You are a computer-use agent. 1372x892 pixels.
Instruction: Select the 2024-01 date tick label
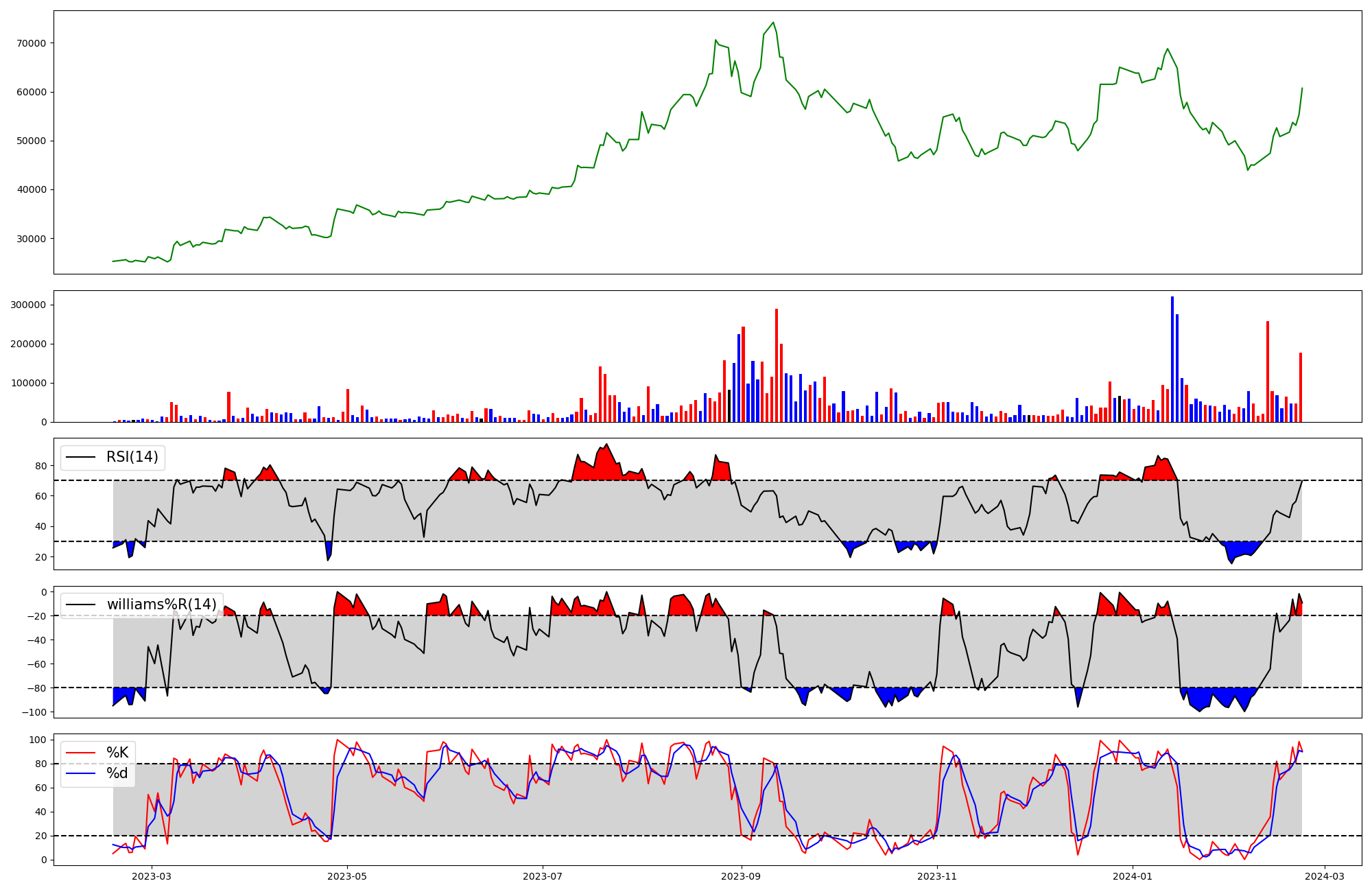pos(1132,876)
